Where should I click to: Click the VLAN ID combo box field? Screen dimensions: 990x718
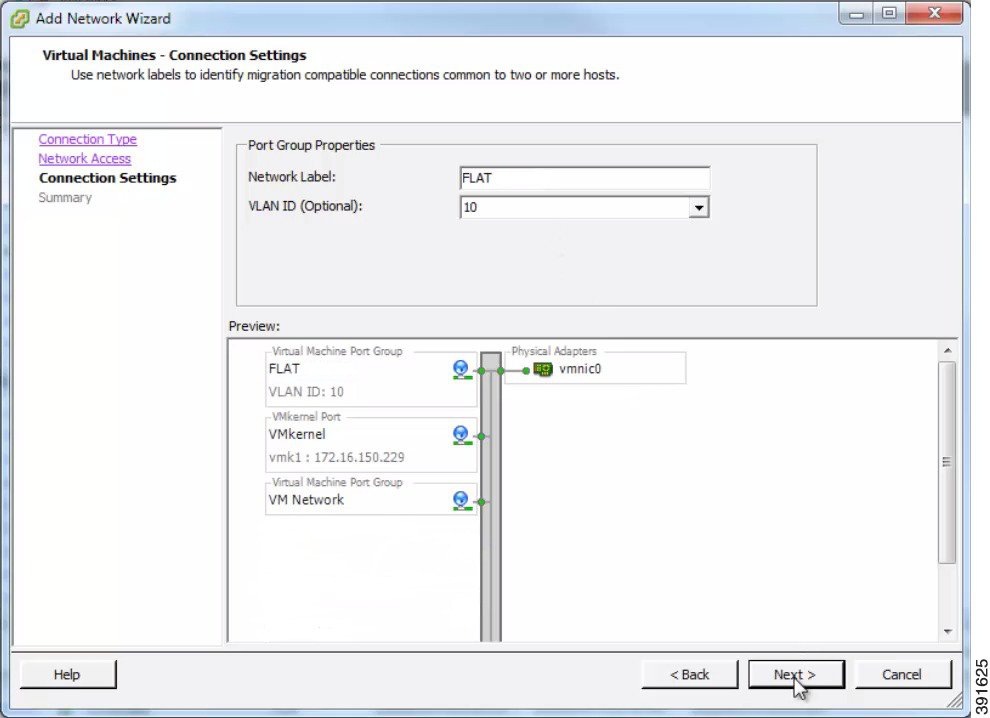(x=585, y=207)
